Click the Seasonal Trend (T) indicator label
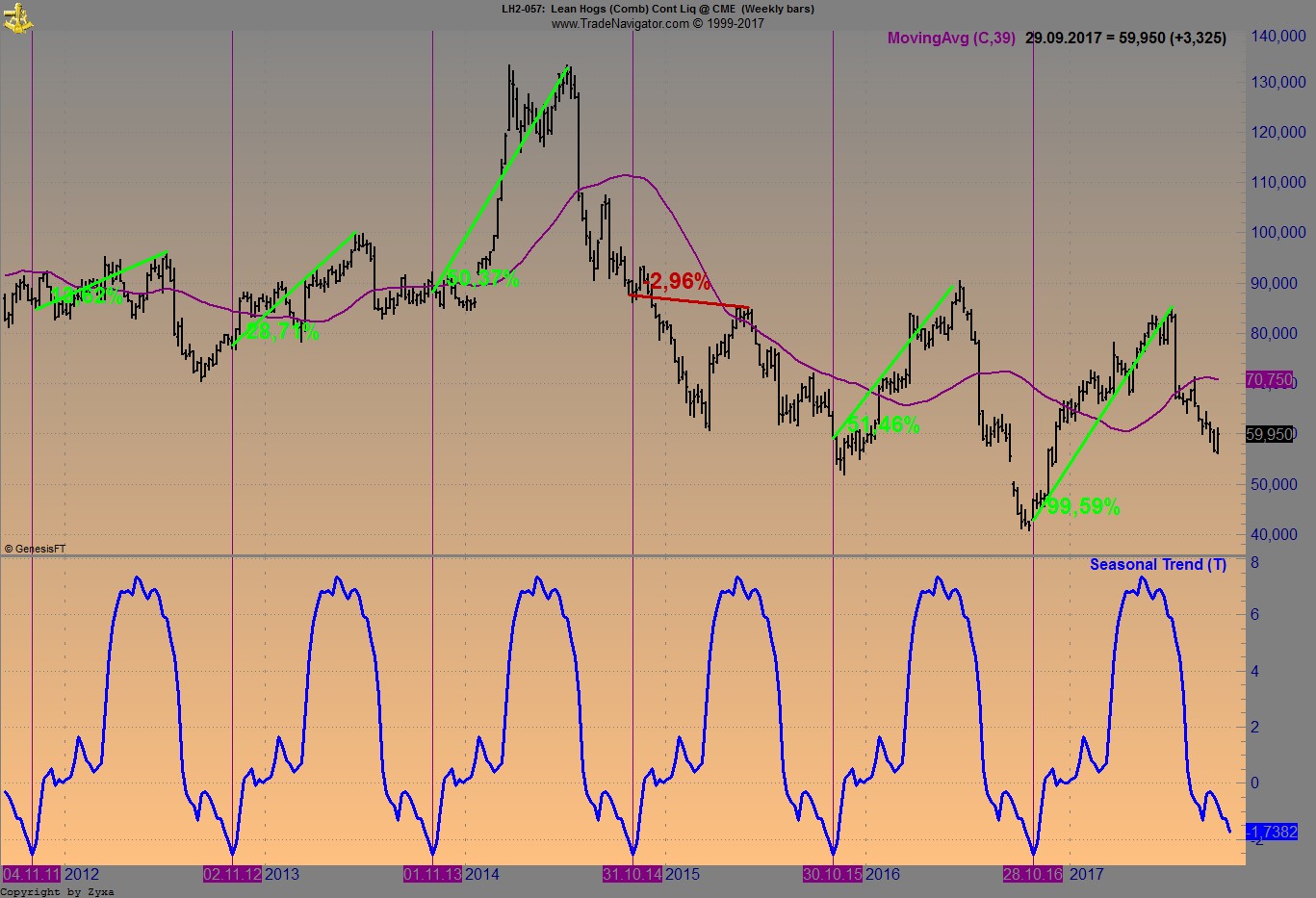 click(x=1157, y=564)
